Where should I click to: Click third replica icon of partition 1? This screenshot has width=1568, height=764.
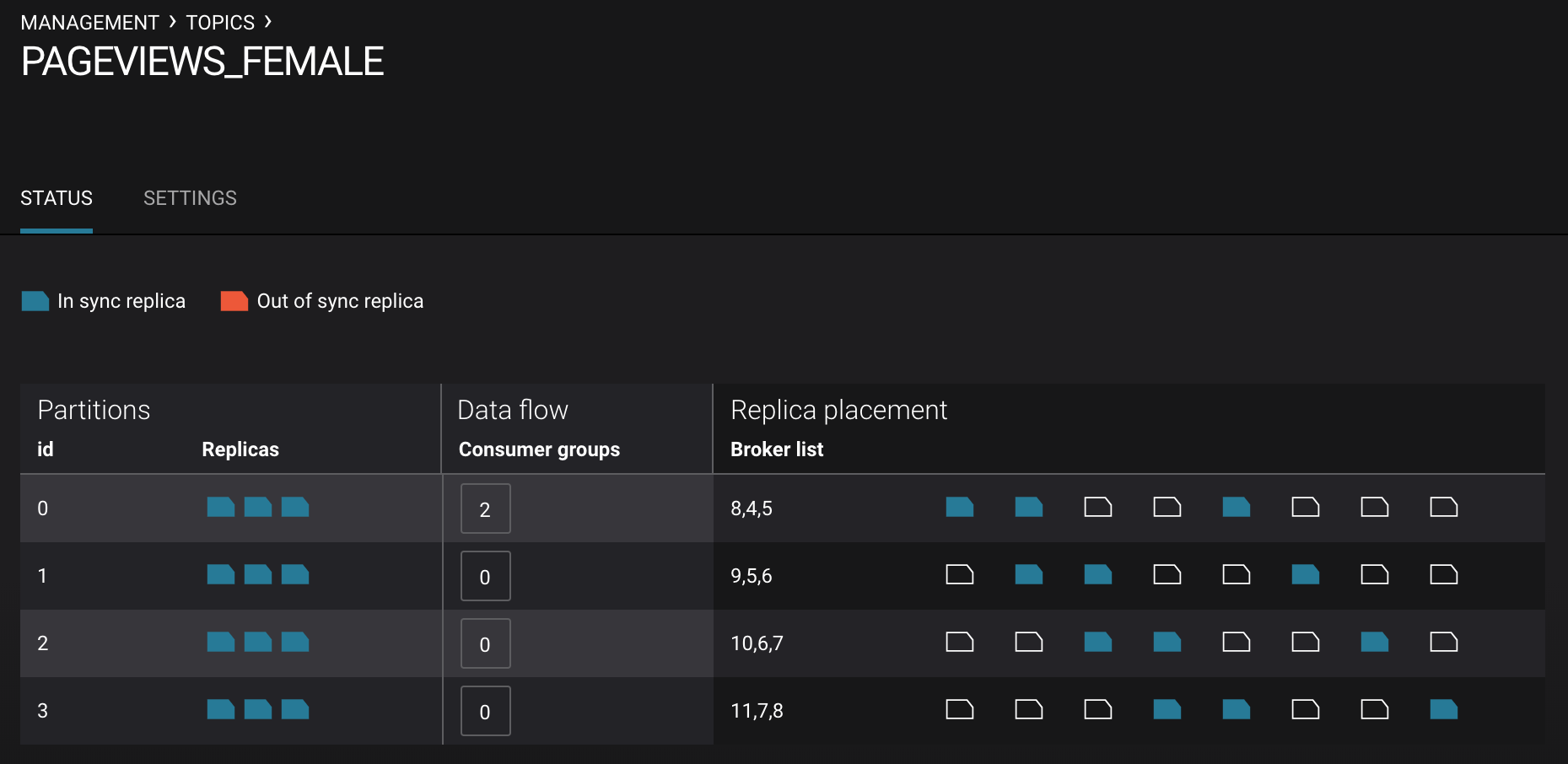295,574
